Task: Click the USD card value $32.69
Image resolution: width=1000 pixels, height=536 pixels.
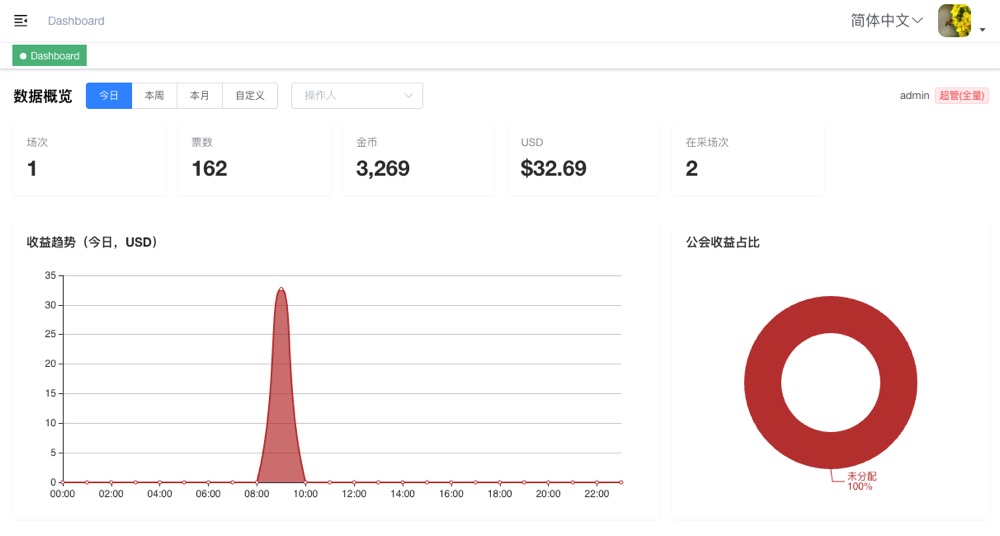Action: pos(554,168)
